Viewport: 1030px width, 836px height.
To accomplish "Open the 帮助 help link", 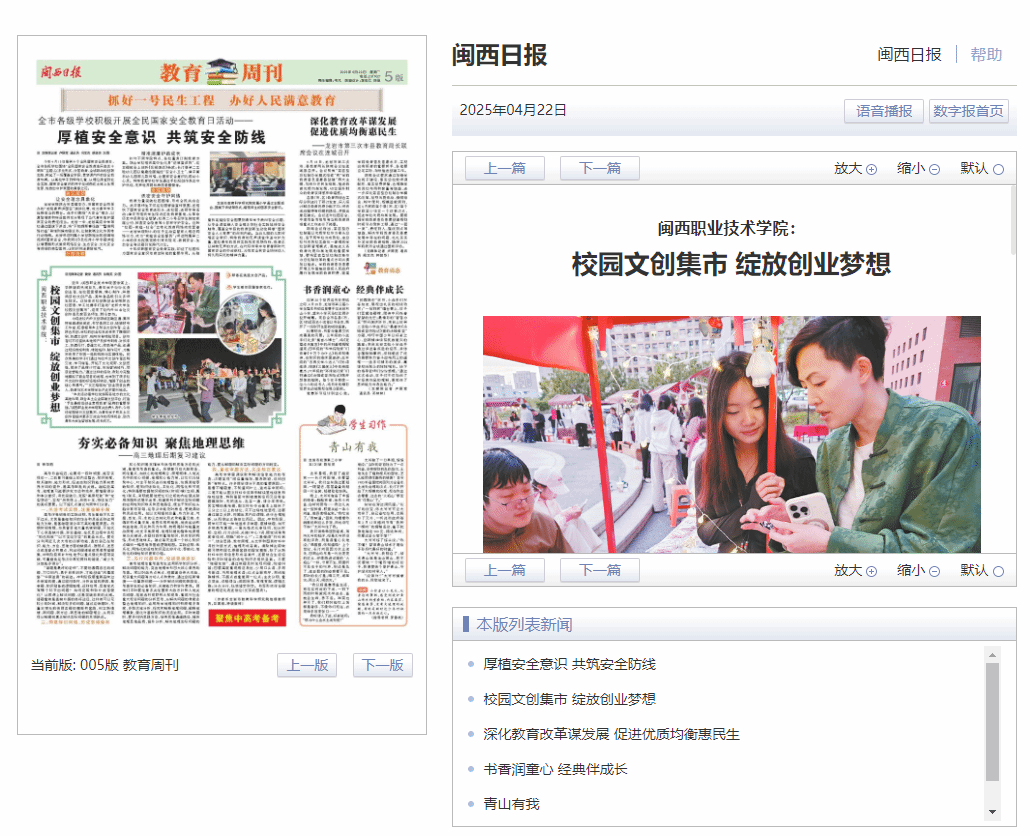I will [x=986, y=55].
